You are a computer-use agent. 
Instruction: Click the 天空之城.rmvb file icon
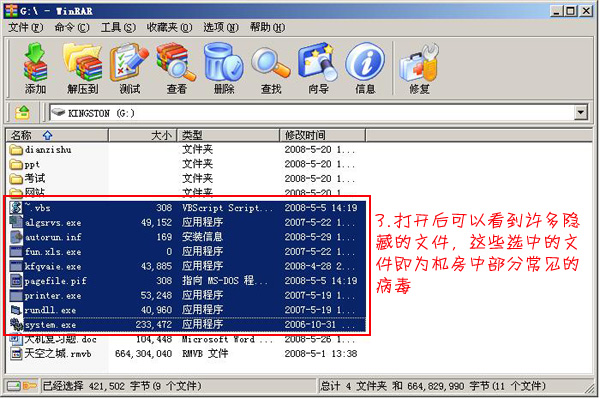[16, 354]
